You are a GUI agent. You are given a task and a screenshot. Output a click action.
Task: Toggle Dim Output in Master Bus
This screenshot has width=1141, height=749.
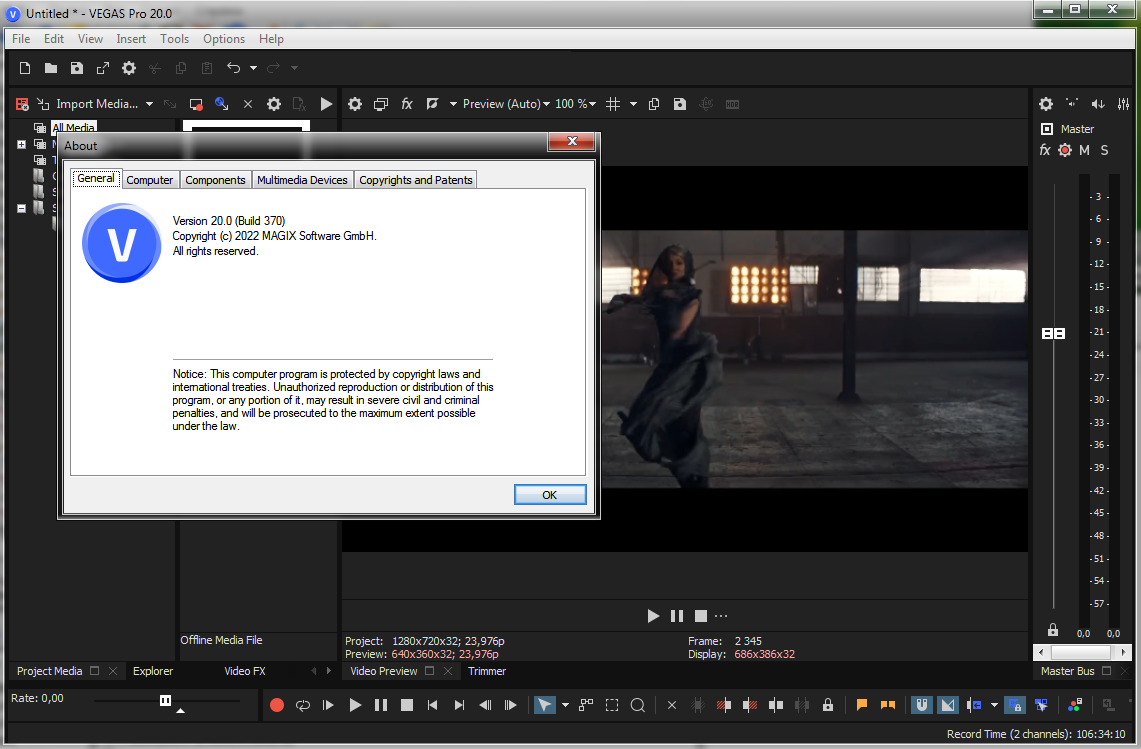coord(1098,104)
